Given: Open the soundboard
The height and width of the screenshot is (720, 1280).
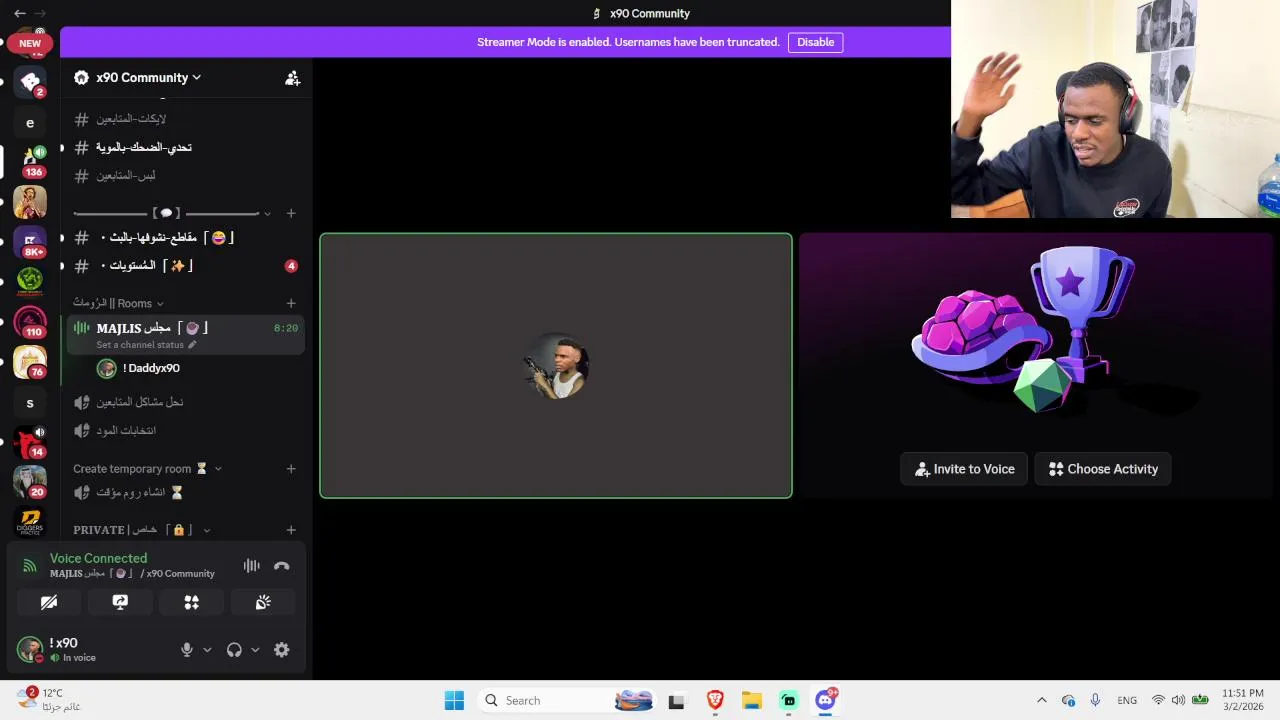Looking at the screenshot, I should pos(263,602).
